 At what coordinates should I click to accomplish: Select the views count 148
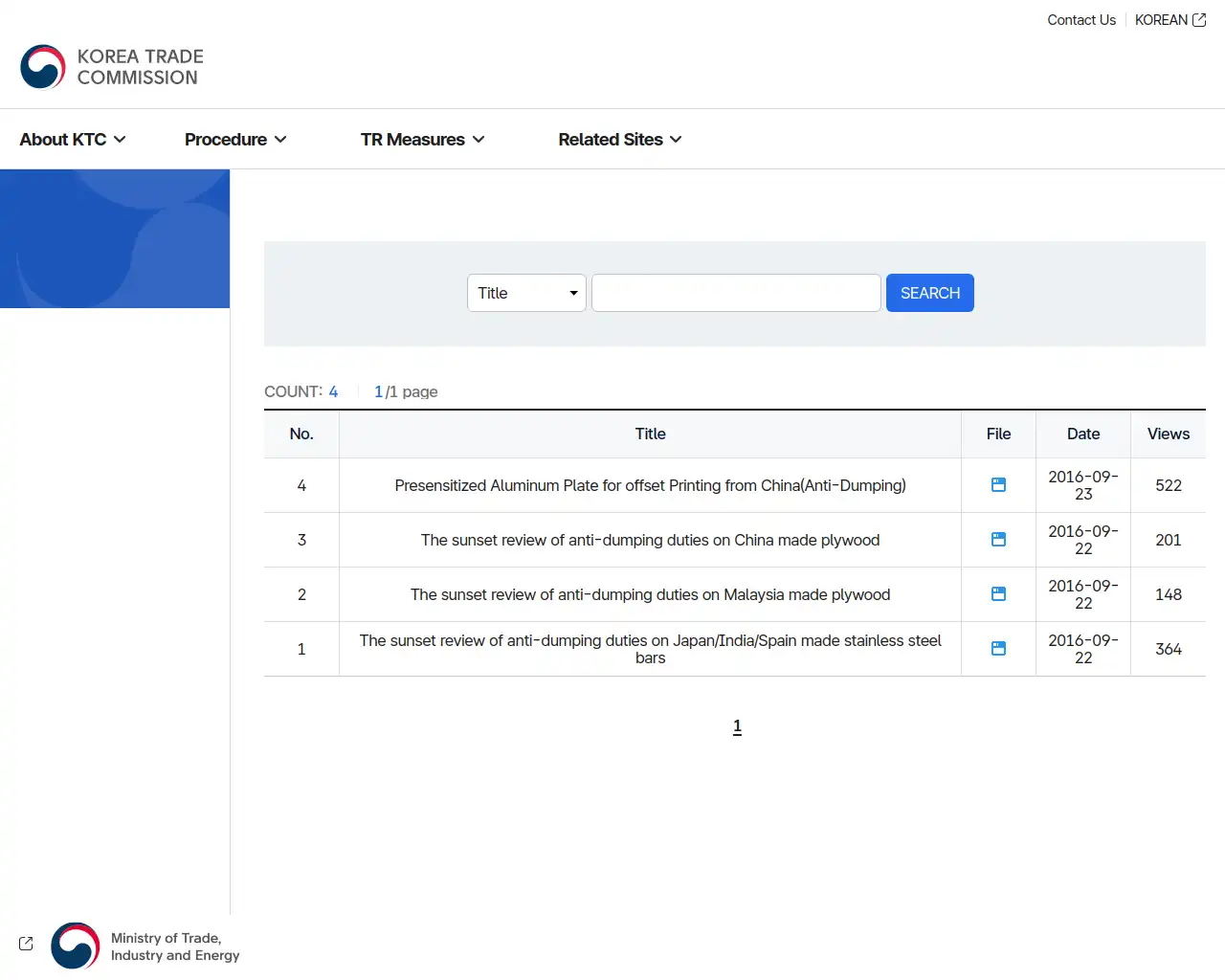point(1169,594)
